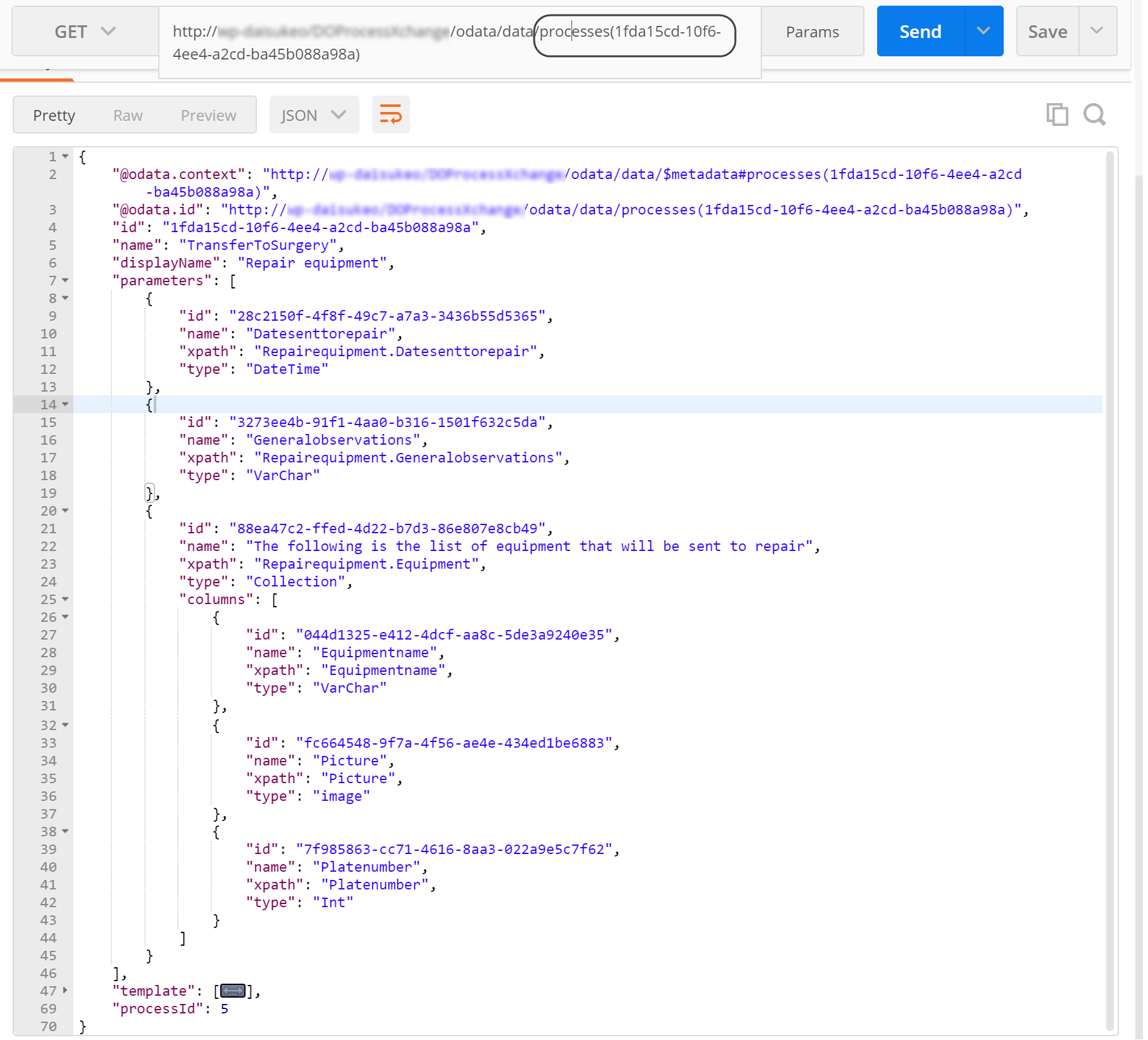Click the request URL input field
The image size is (1148, 1040).
pyautogui.click(x=459, y=42)
